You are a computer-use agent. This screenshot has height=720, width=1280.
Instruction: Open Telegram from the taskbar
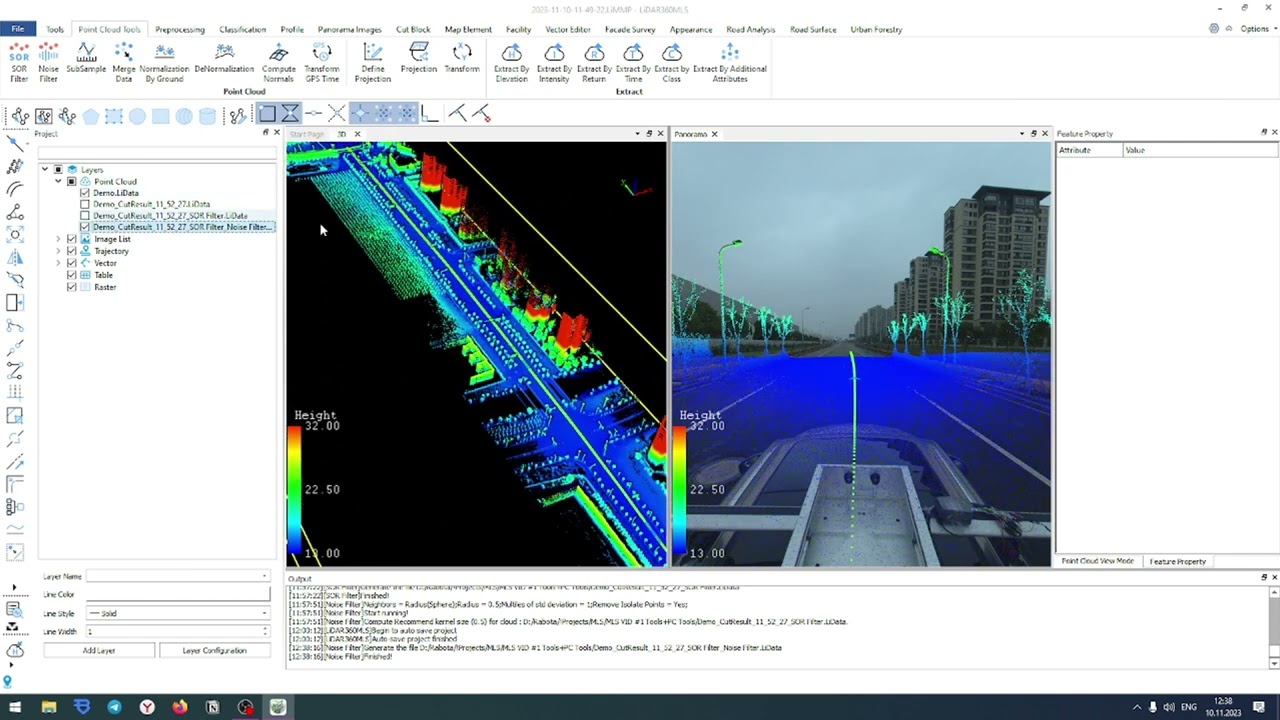pos(114,707)
